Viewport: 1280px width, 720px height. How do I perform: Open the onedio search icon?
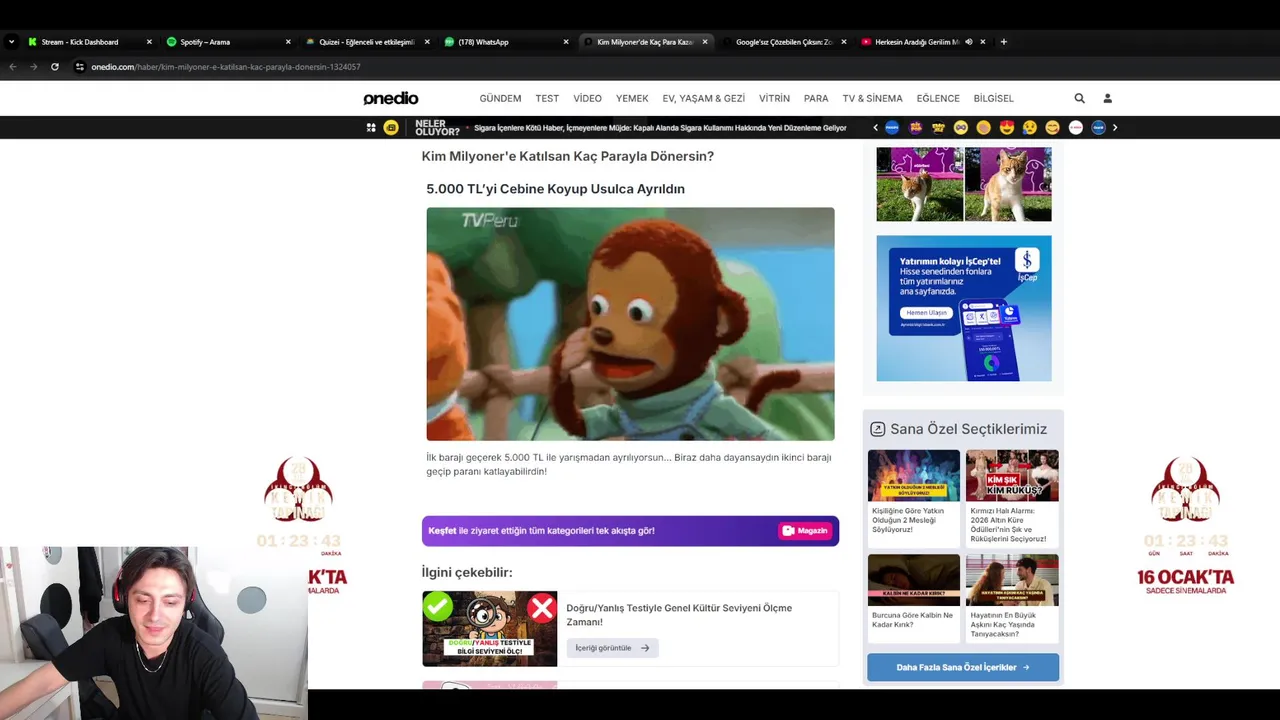pos(1079,98)
